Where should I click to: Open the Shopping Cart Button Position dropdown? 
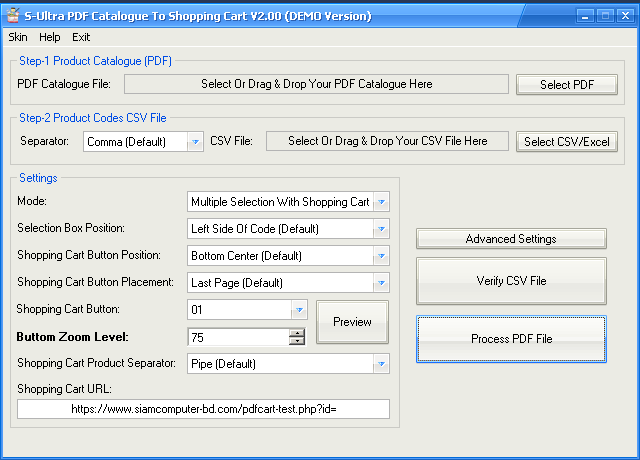(288, 256)
